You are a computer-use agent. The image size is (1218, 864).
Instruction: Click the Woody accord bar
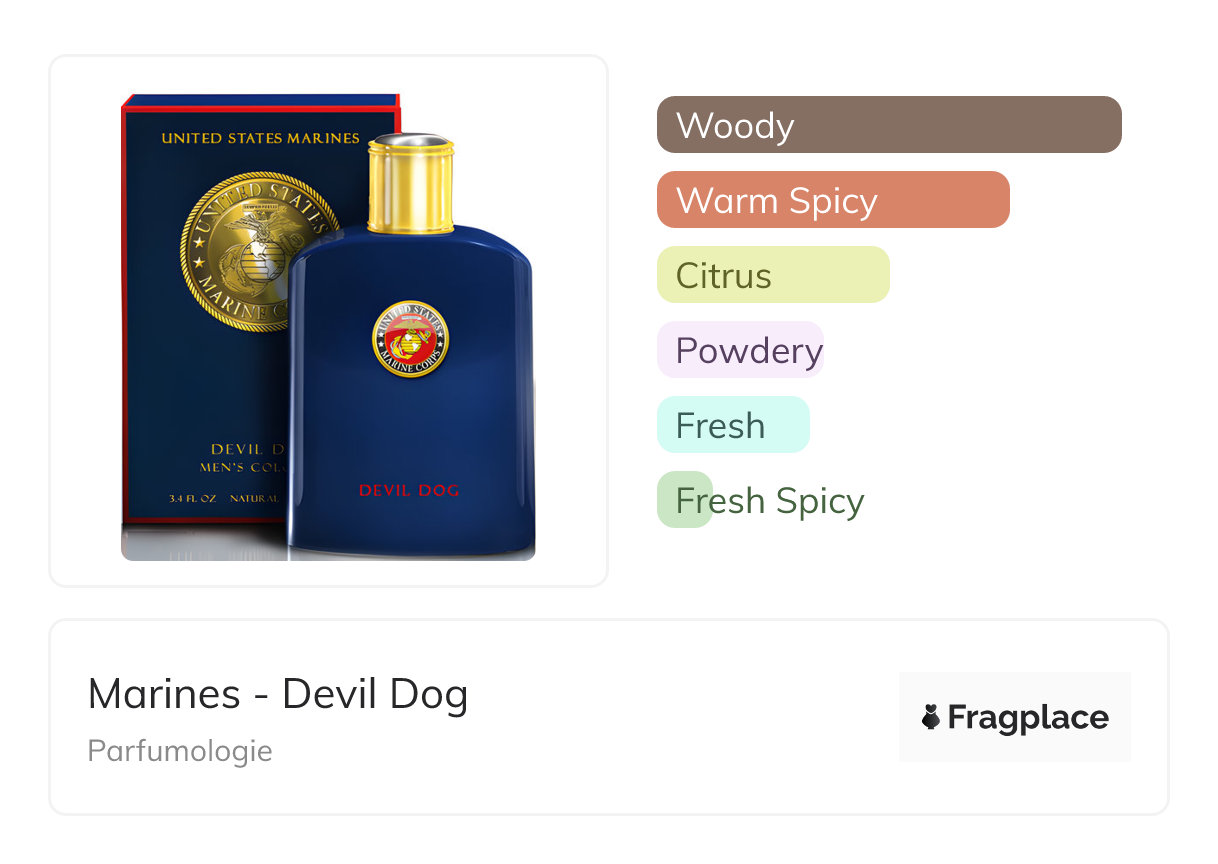(x=889, y=125)
